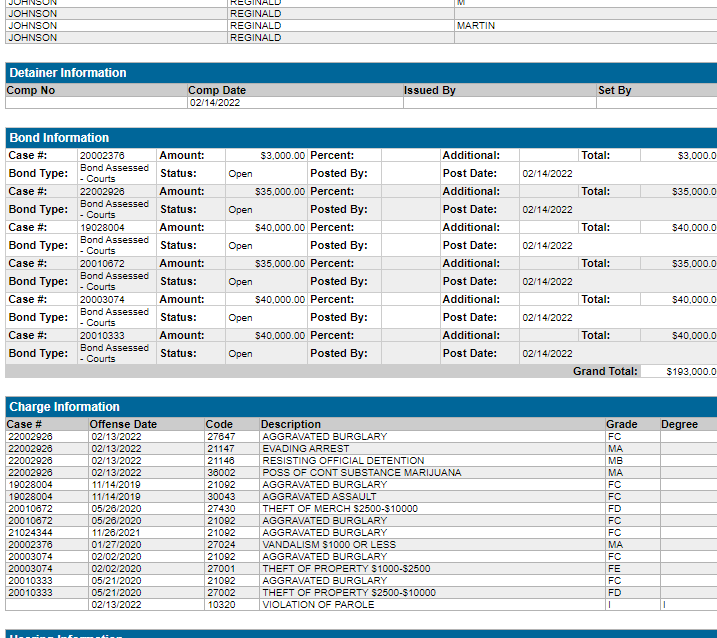Image resolution: width=717 pixels, height=638 pixels.
Task: Click the Description column header in charges
Action: click(x=291, y=424)
